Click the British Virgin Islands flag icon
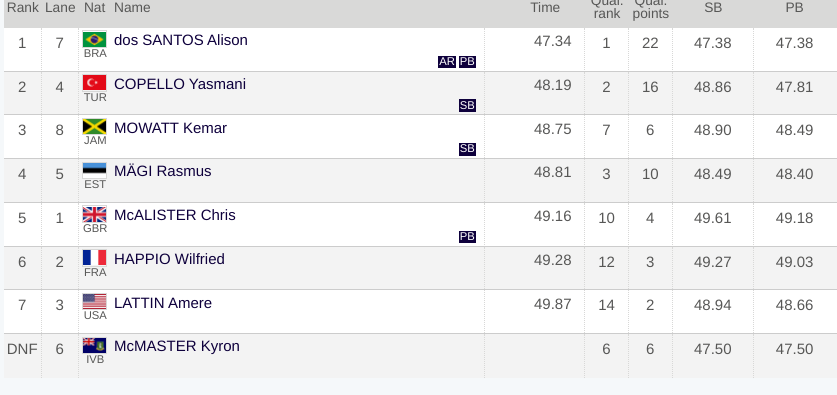The height and width of the screenshot is (395, 837). point(94,345)
